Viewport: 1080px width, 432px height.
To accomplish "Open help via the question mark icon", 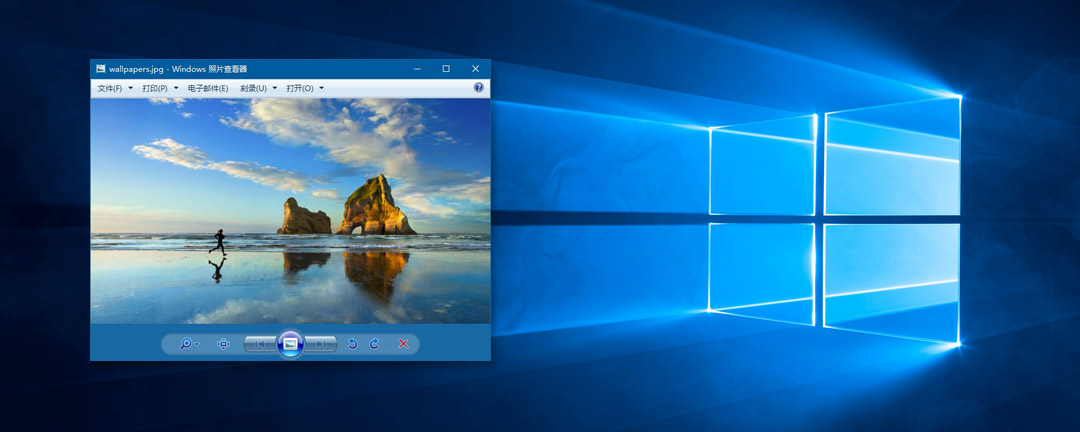I will (479, 88).
